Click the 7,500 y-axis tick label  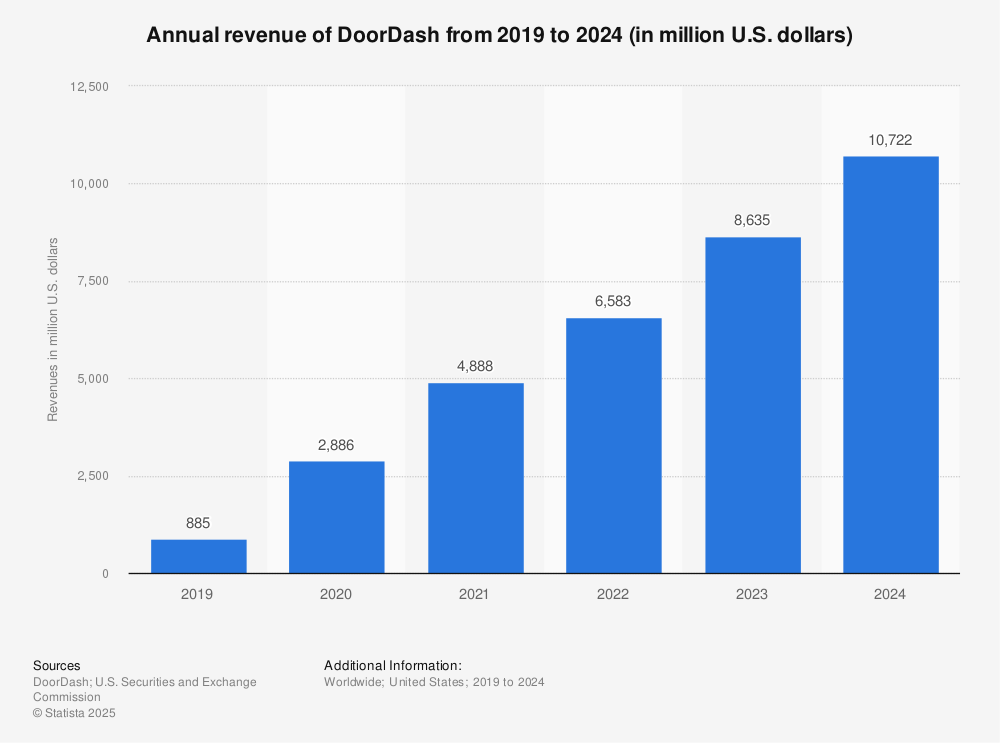[x=93, y=281]
